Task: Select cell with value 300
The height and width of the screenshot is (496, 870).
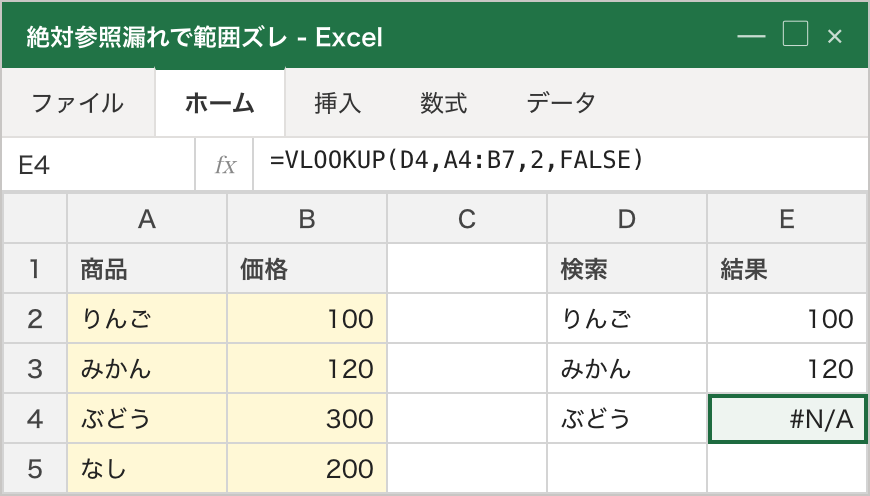Action: pyautogui.click(x=307, y=418)
